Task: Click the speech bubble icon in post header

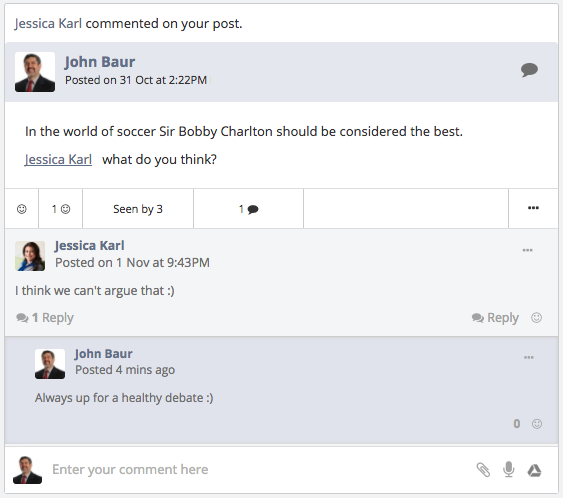Action: pos(529,70)
